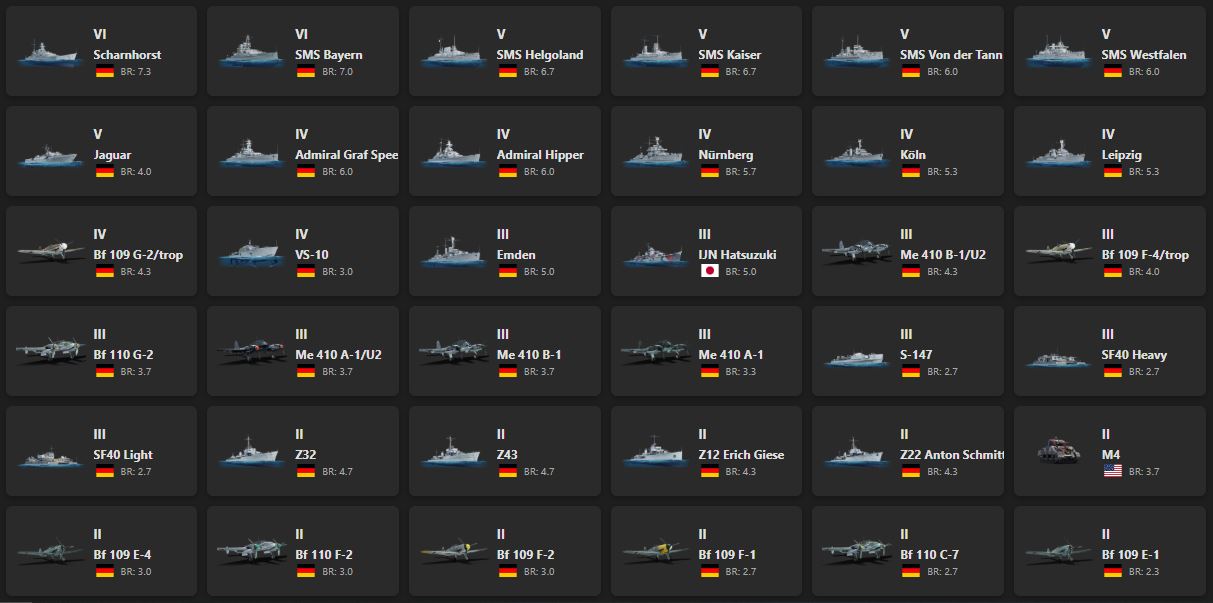Choose the VS-10 boat icon
The width and height of the screenshot is (1213, 603).
249,253
